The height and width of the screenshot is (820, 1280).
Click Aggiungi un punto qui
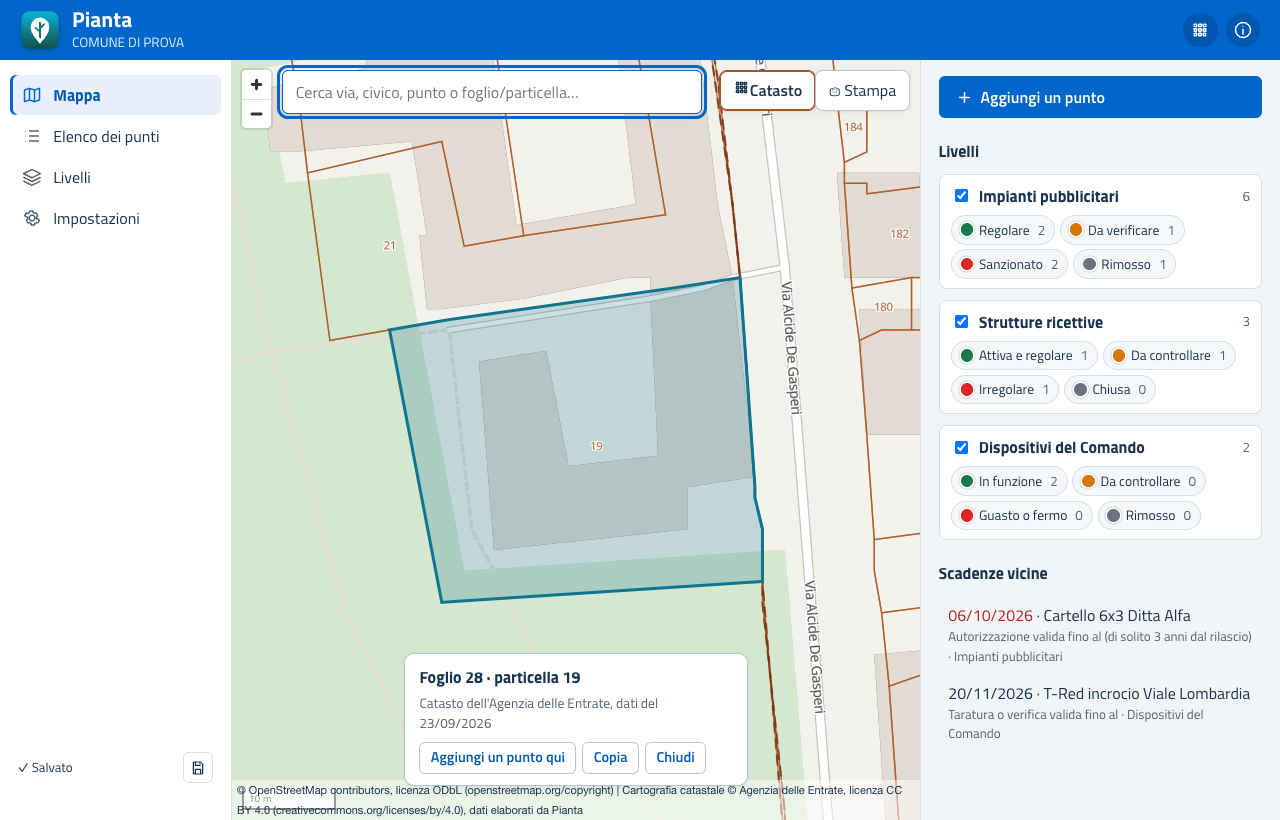(498, 757)
